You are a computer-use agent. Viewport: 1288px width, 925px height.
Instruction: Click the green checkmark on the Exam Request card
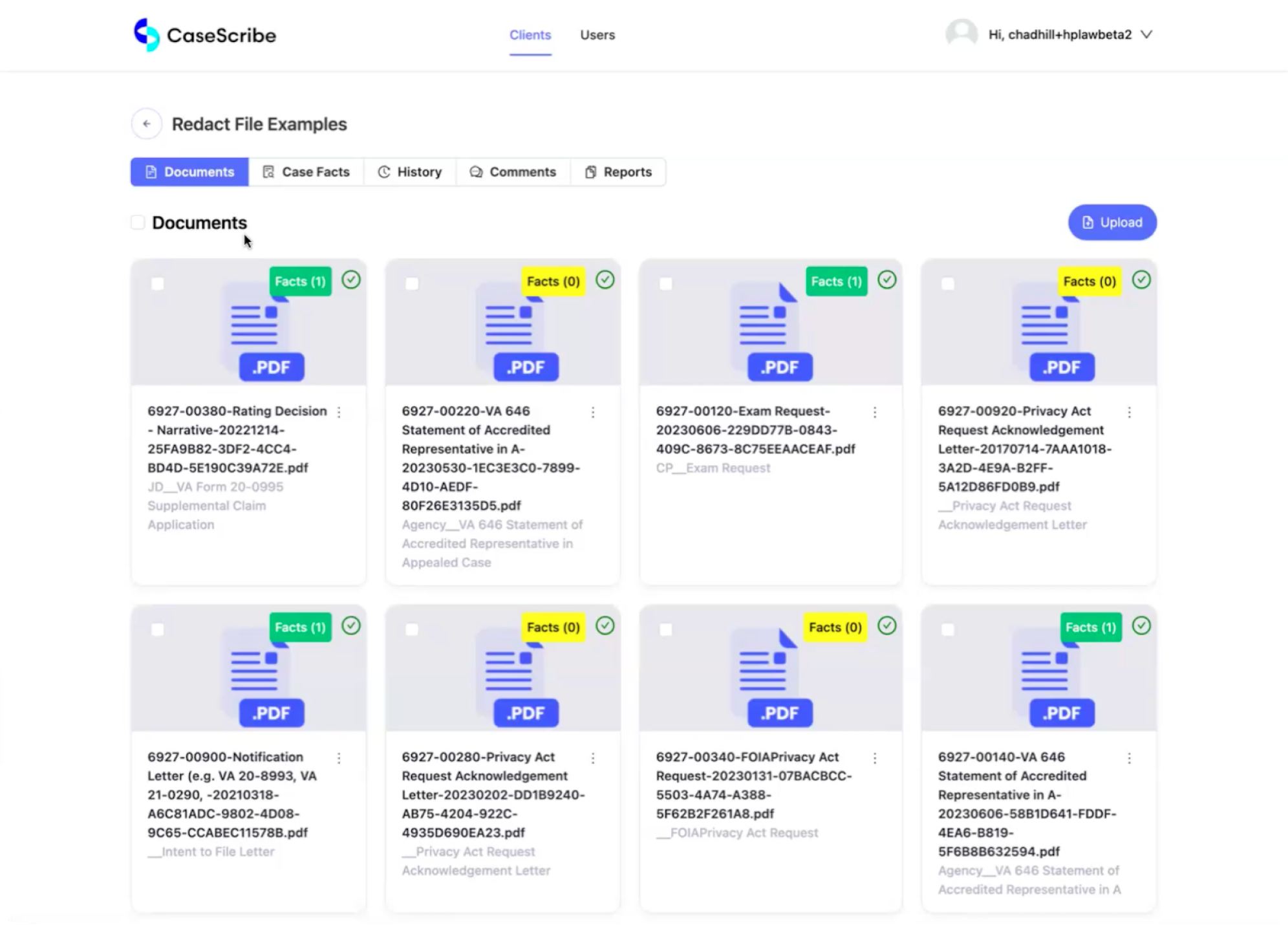click(x=887, y=280)
